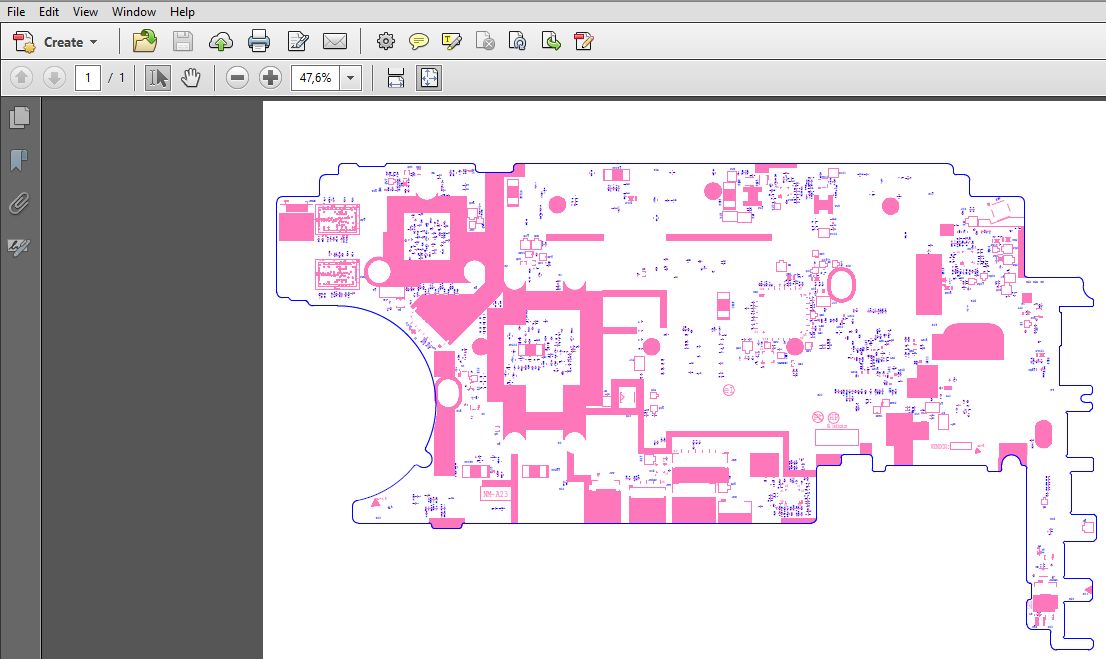Show the page thumbnails panel
The width and height of the screenshot is (1106, 659).
pos(19,118)
